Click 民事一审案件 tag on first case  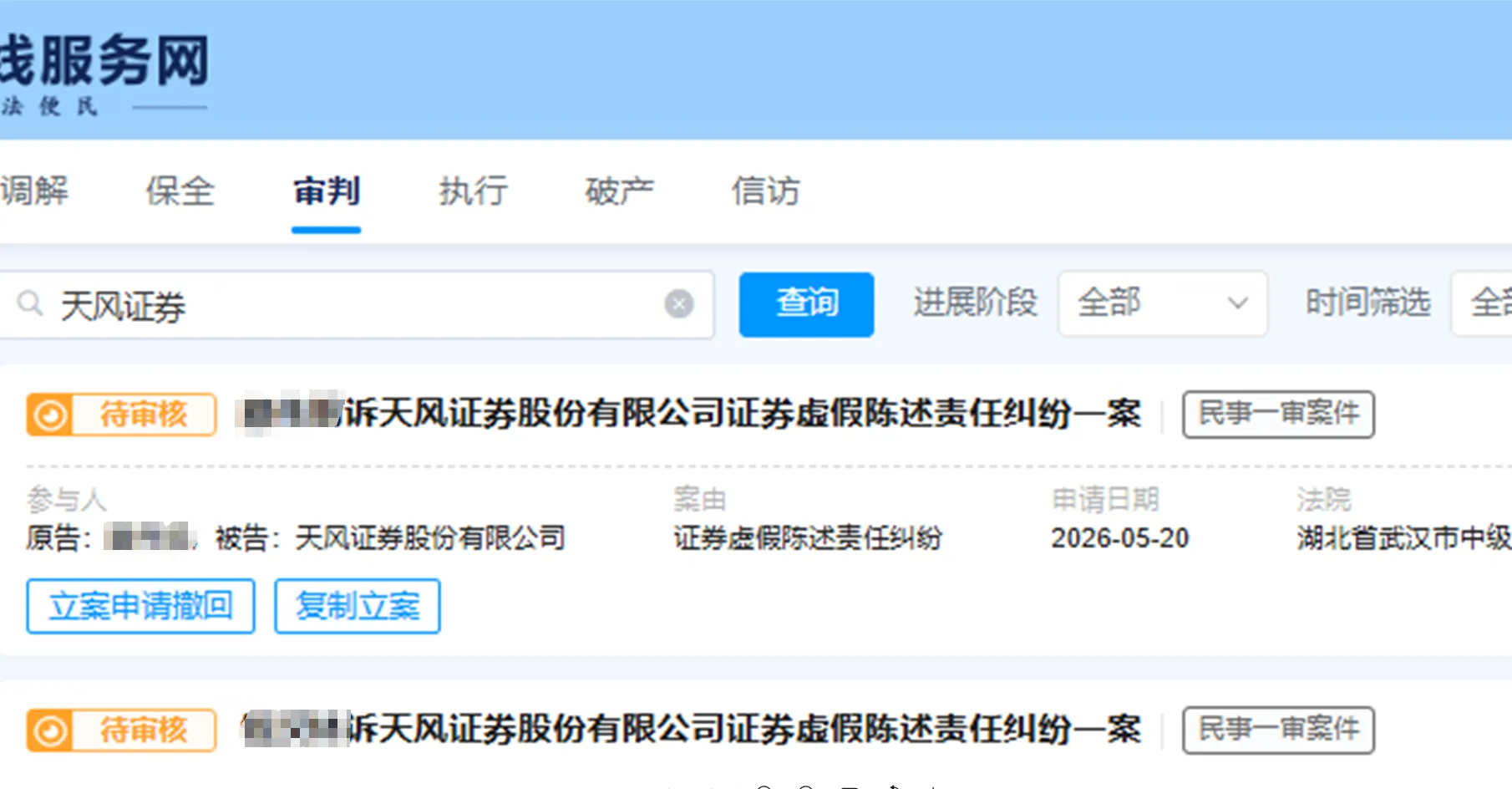point(1278,414)
